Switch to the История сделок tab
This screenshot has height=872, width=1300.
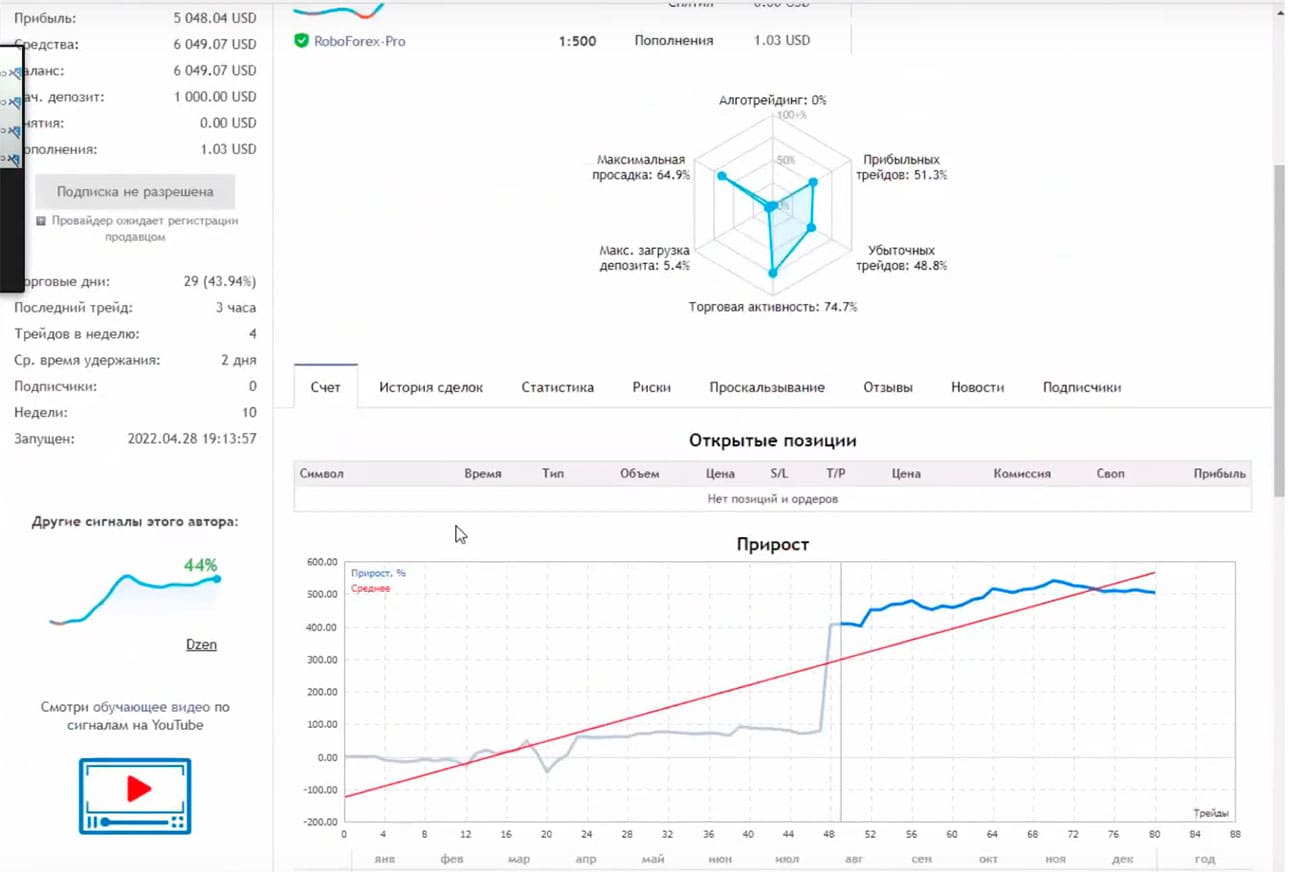tap(431, 387)
